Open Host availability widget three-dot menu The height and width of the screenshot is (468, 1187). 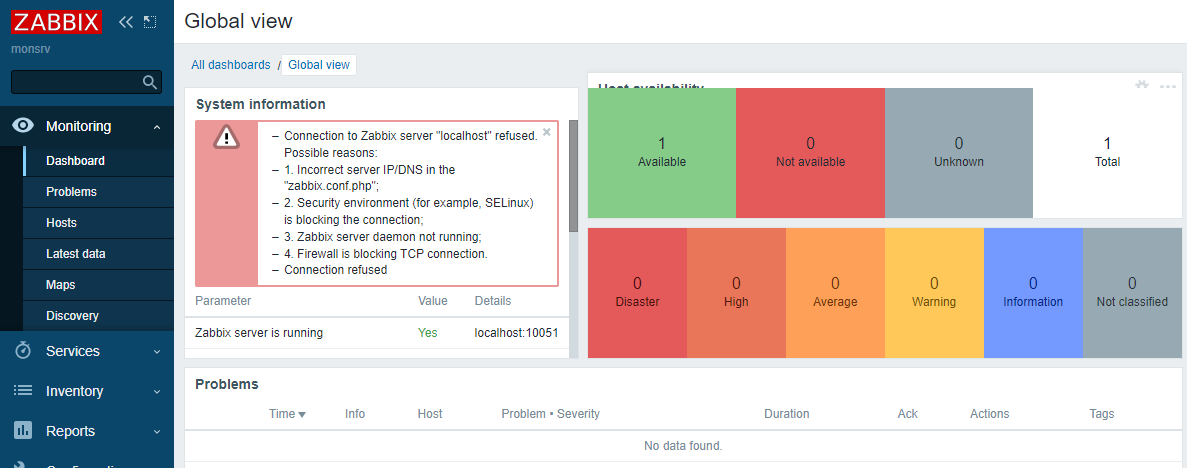click(x=1167, y=85)
